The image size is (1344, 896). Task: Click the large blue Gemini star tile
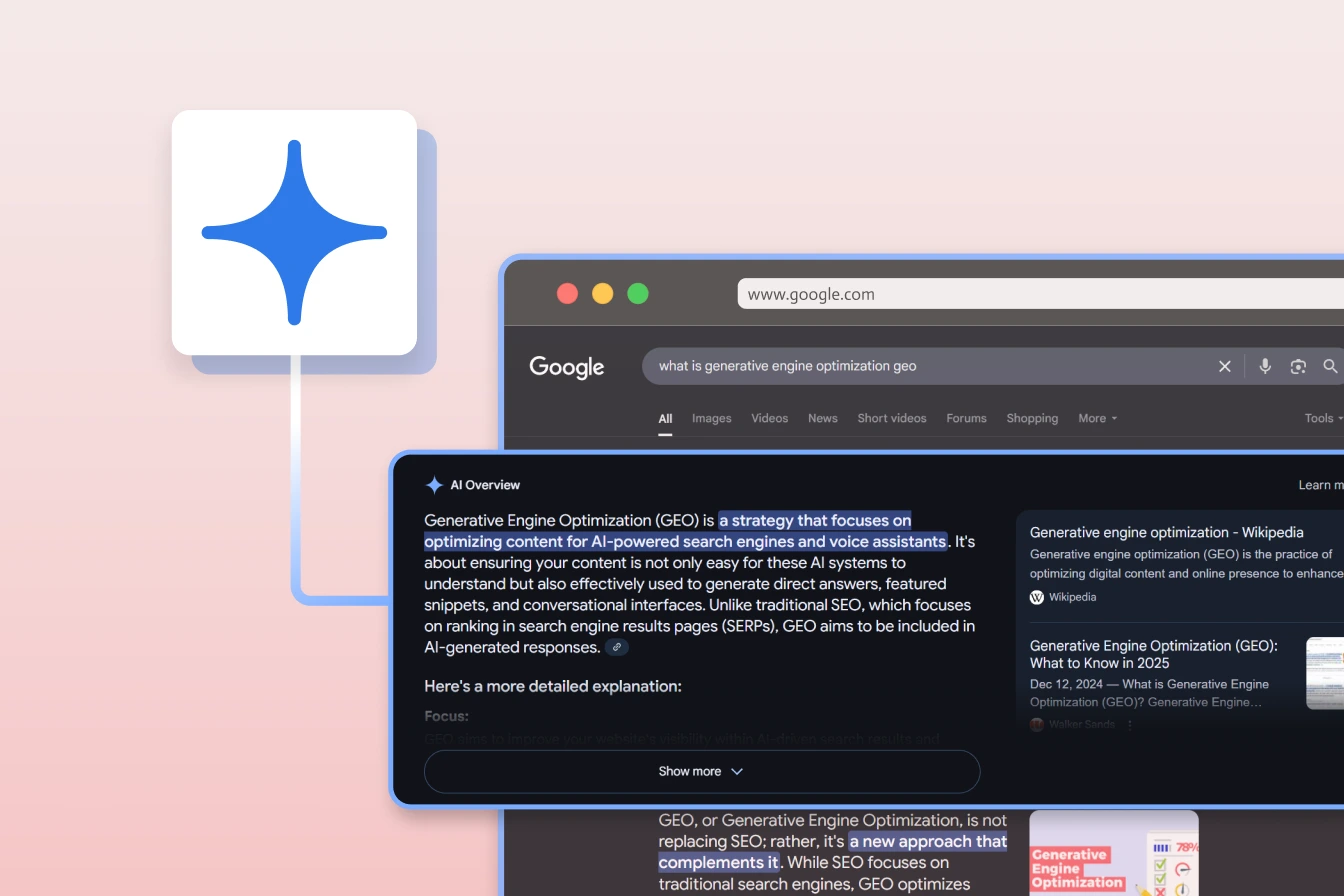click(294, 232)
